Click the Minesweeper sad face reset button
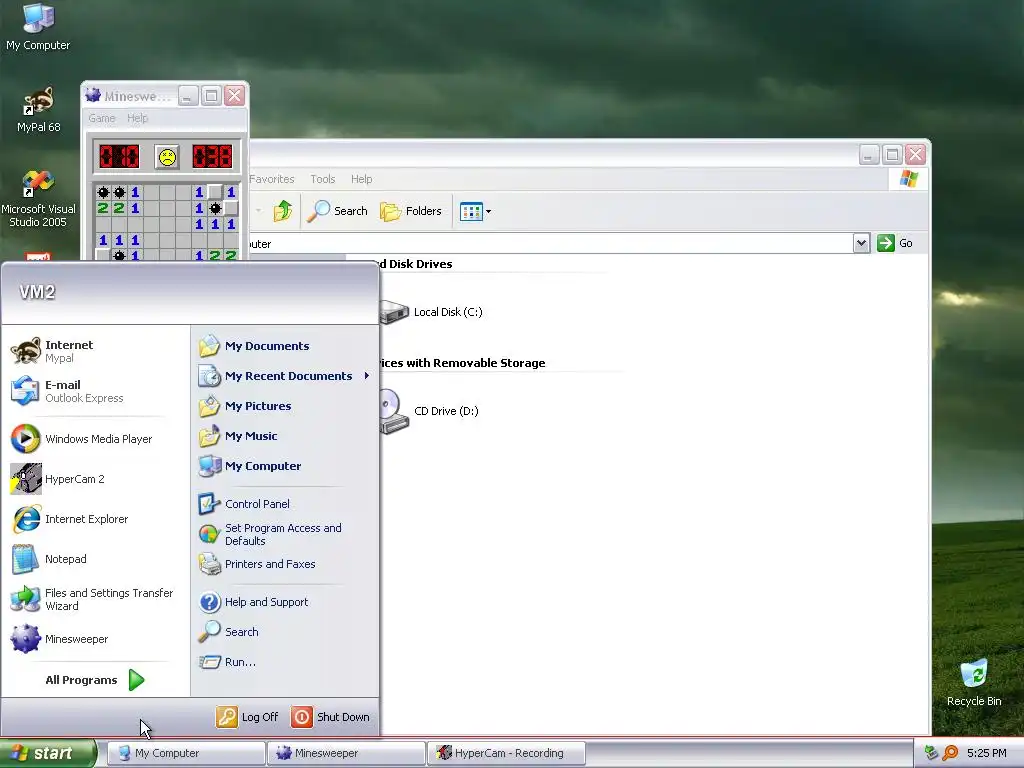This screenshot has width=1024, height=768. click(x=167, y=157)
